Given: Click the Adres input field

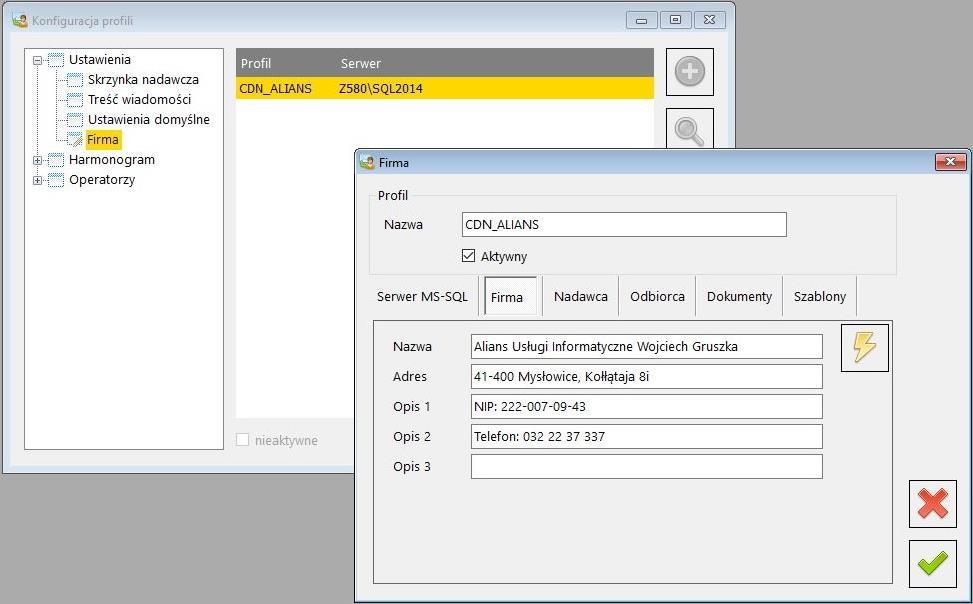Looking at the screenshot, I should pyautogui.click(x=647, y=376).
